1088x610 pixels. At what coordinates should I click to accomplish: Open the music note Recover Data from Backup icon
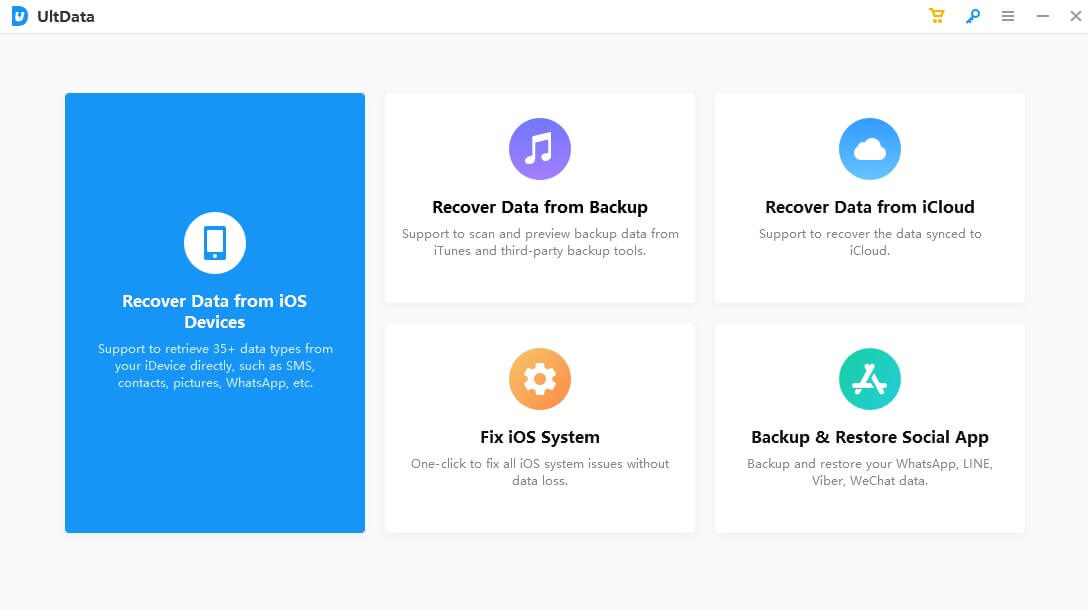pos(539,148)
